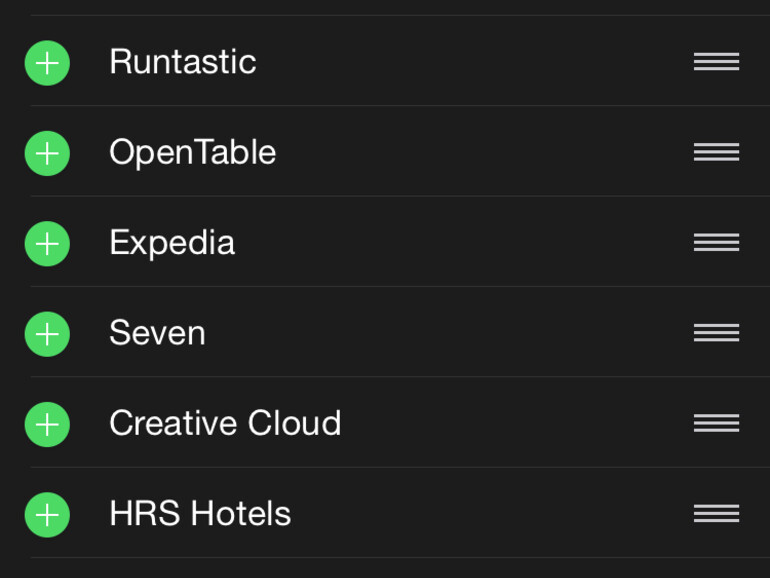This screenshot has width=770, height=578.
Task: Select the Creative Cloud label
Action: click(x=225, y=424)
